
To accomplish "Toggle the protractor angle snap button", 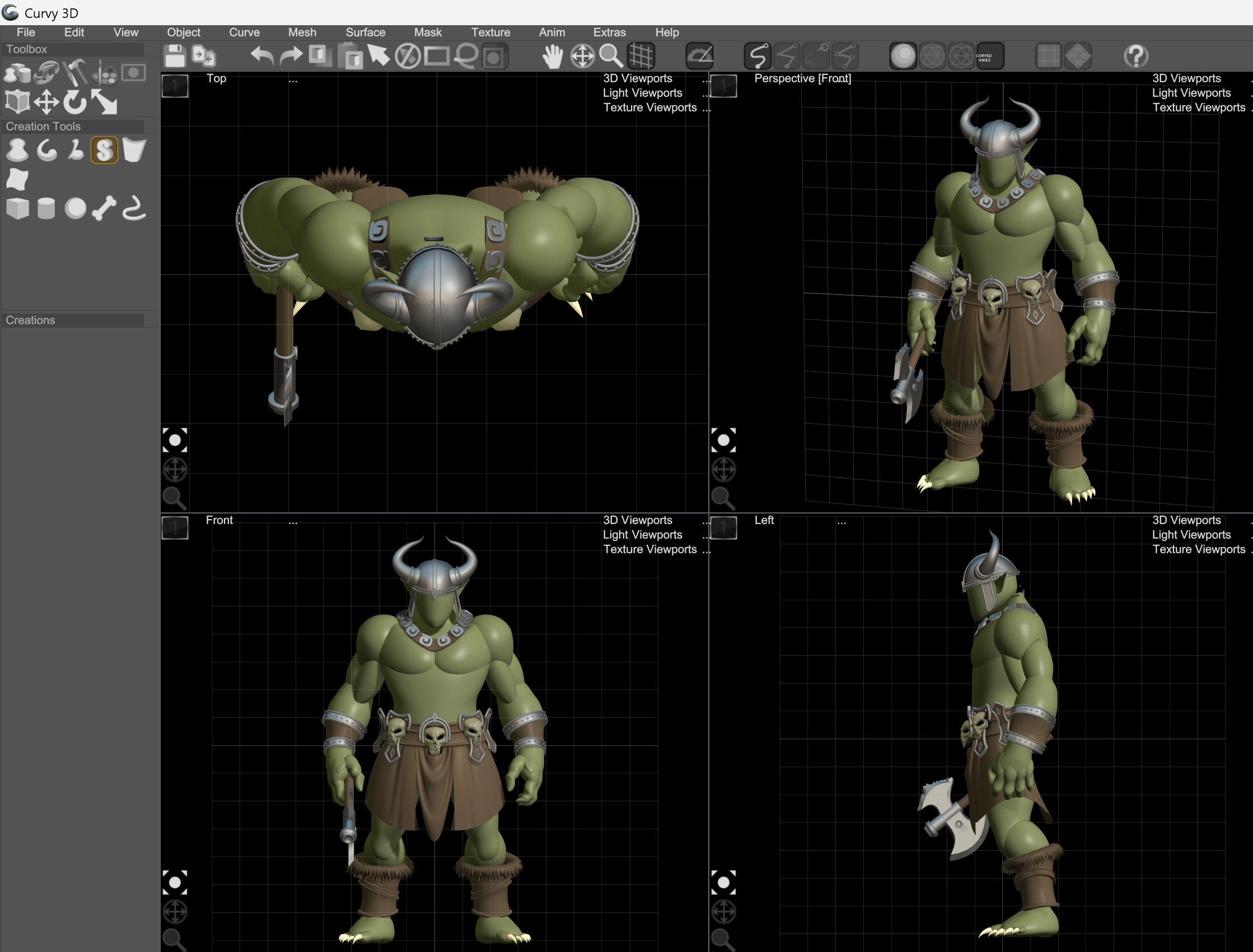I will (700, 56).
